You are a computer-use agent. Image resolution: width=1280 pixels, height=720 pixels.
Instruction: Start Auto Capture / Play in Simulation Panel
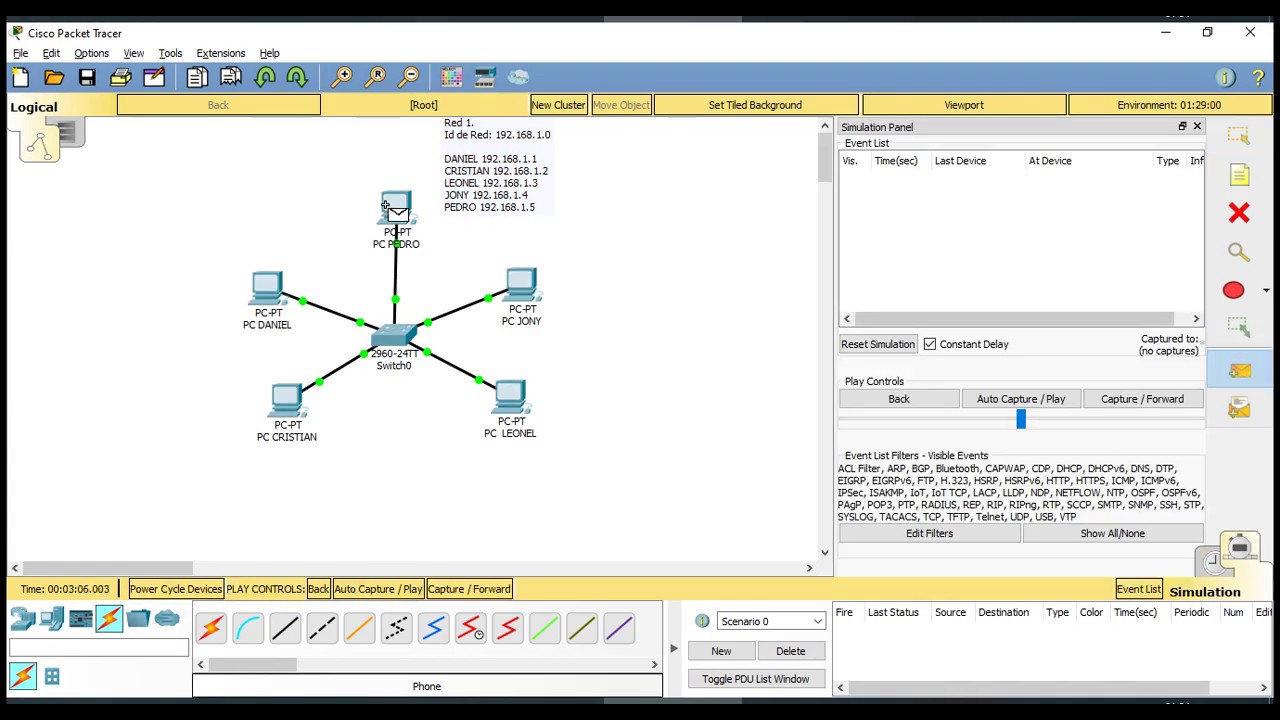tap(1021, 399)
